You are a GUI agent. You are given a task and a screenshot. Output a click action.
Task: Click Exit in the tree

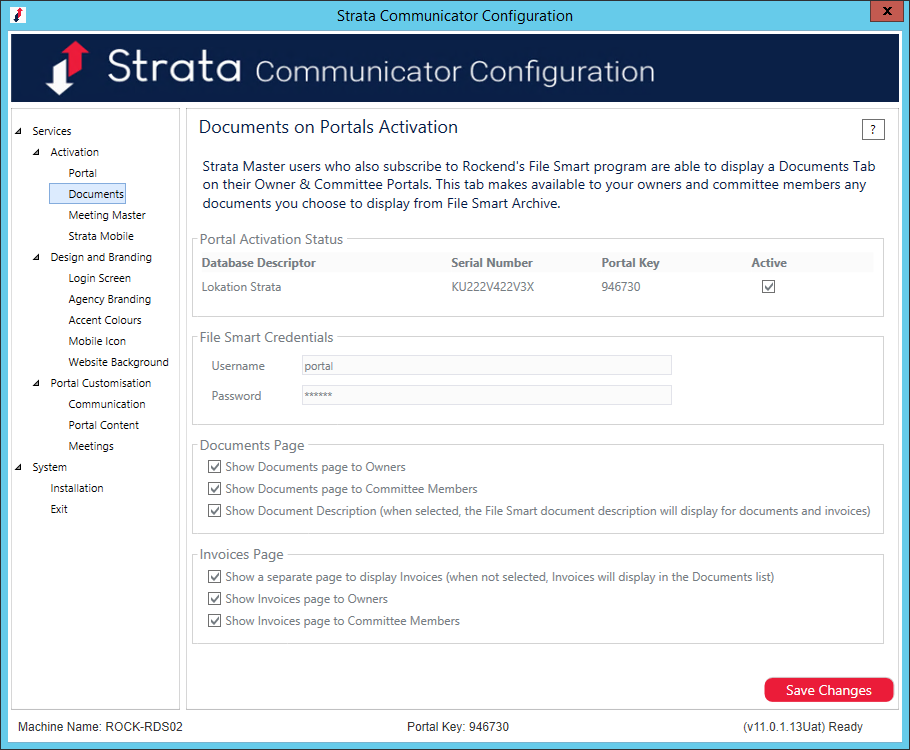pyautogui.click(x=59, y=509)
